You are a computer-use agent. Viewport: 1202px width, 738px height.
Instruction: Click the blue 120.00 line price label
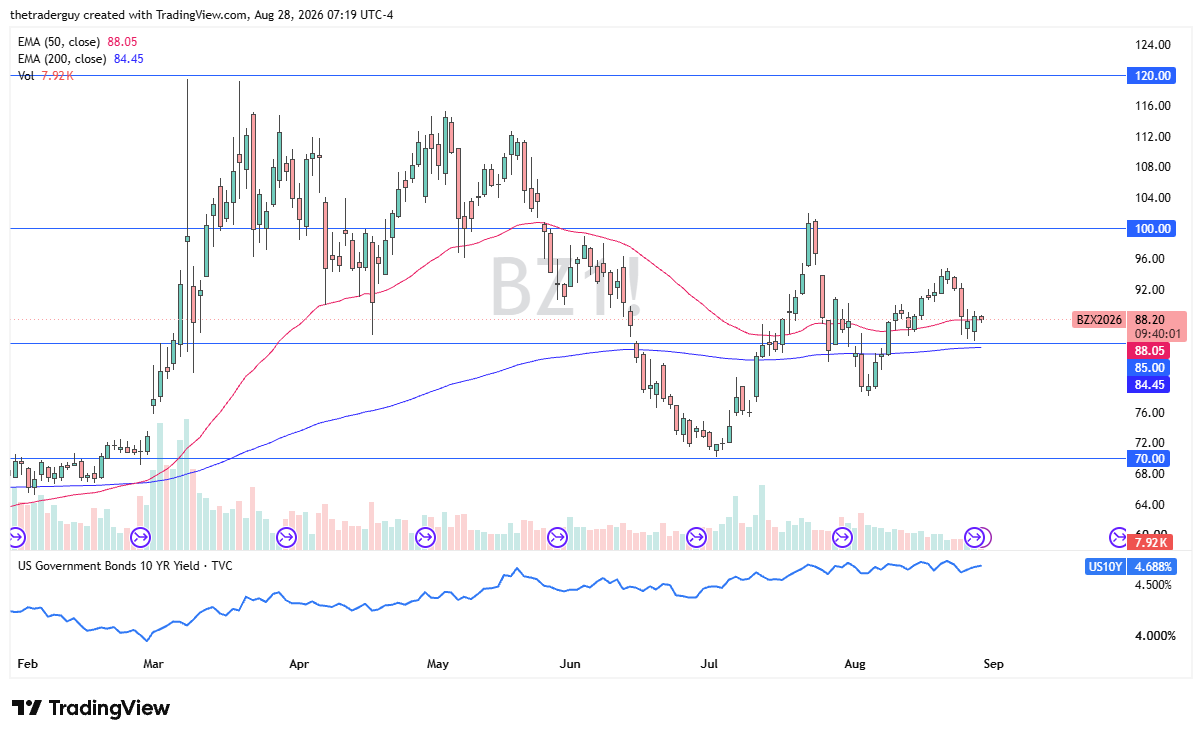click(x=1152, y=75)
